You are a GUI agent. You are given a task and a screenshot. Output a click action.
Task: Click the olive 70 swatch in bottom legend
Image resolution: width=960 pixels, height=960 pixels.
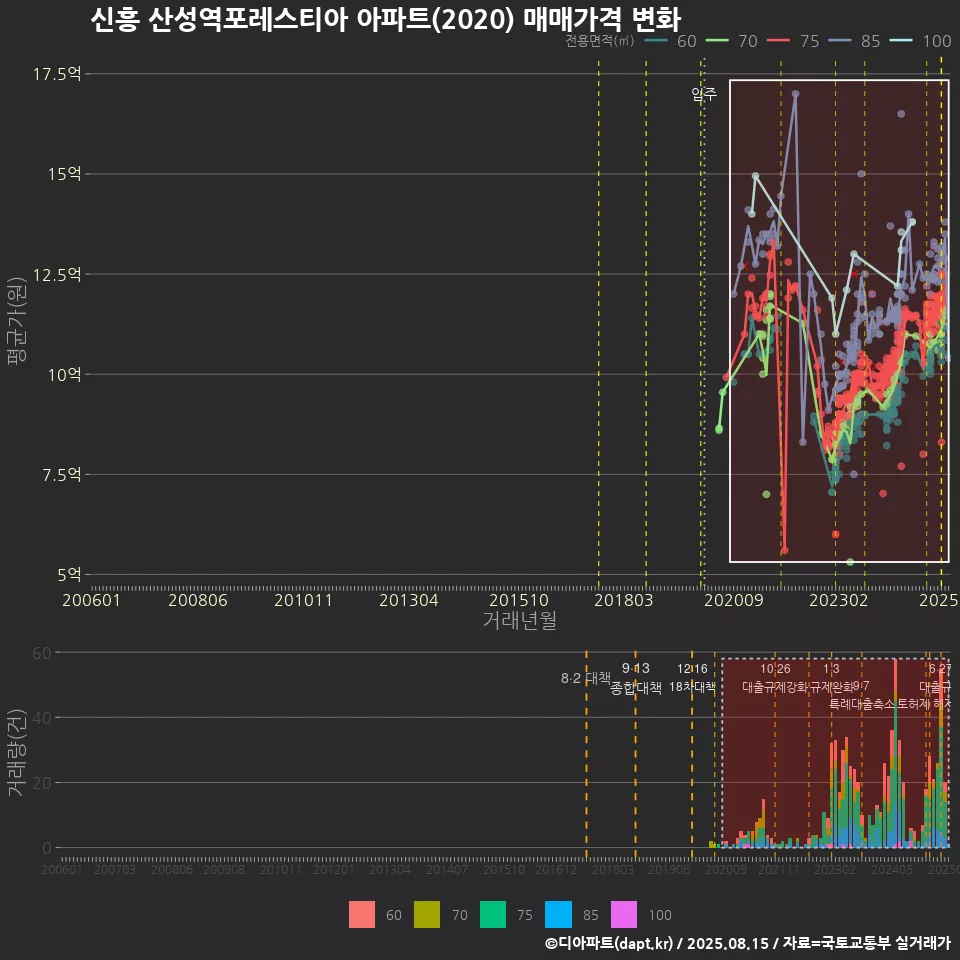tap(427, 915)
